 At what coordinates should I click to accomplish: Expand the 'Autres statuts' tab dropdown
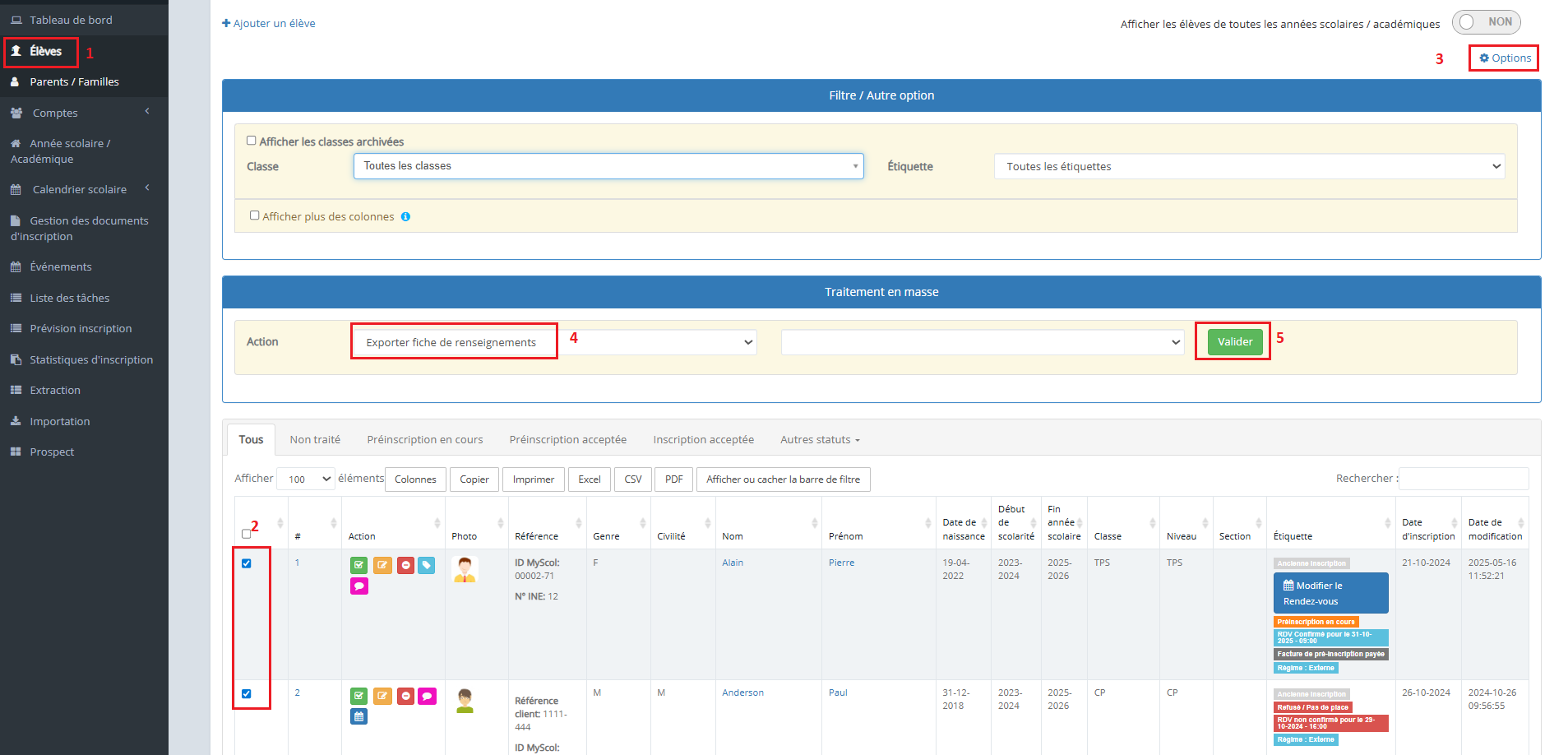pyautogui.click(x=819, y=440)
